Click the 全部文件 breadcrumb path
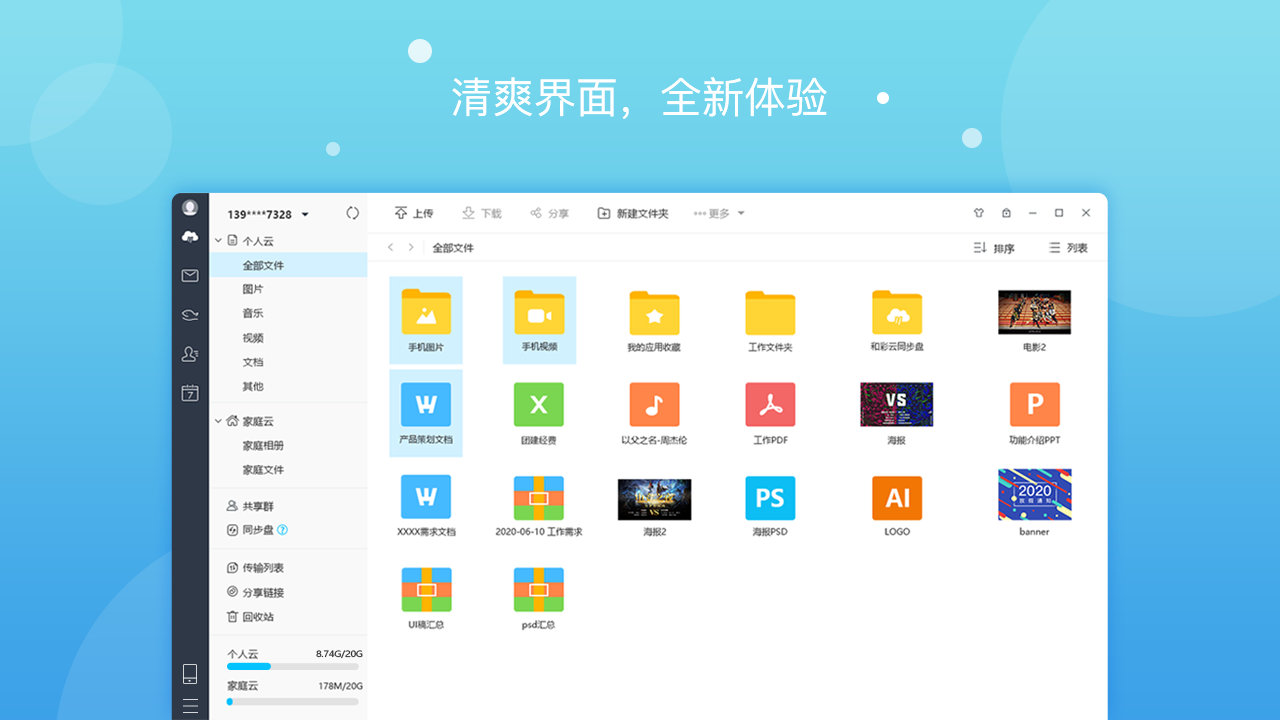This screenshot has height=720, width=1280. point(453,248)
